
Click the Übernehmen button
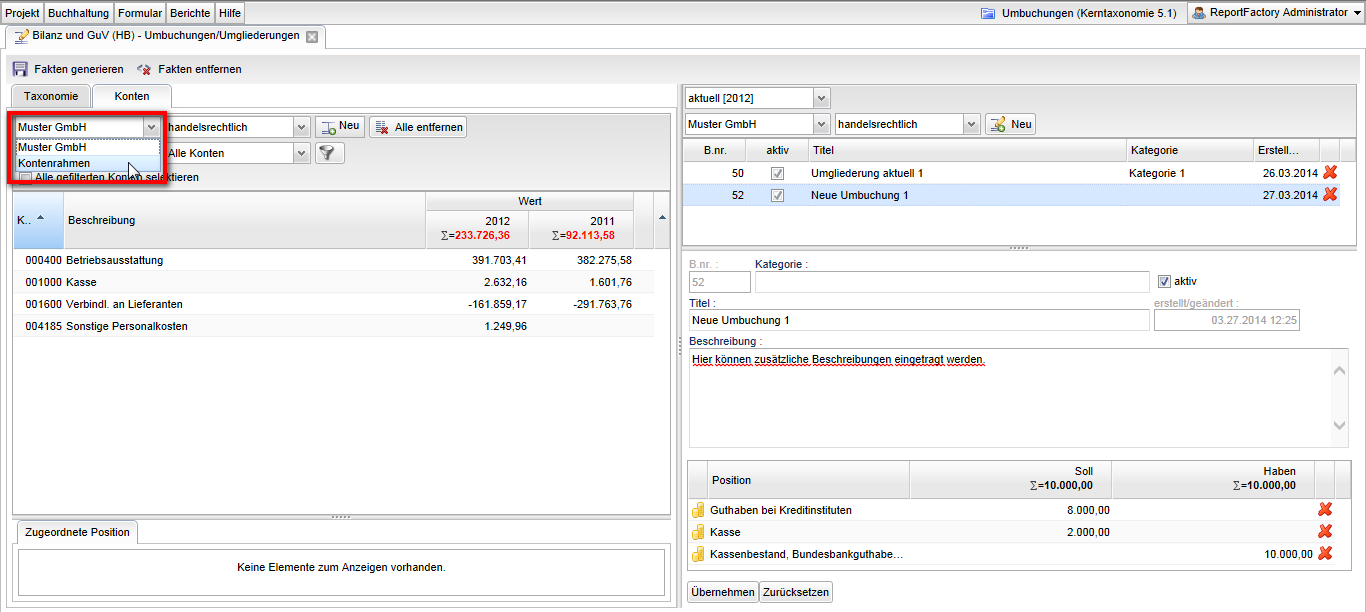point(722,592)
